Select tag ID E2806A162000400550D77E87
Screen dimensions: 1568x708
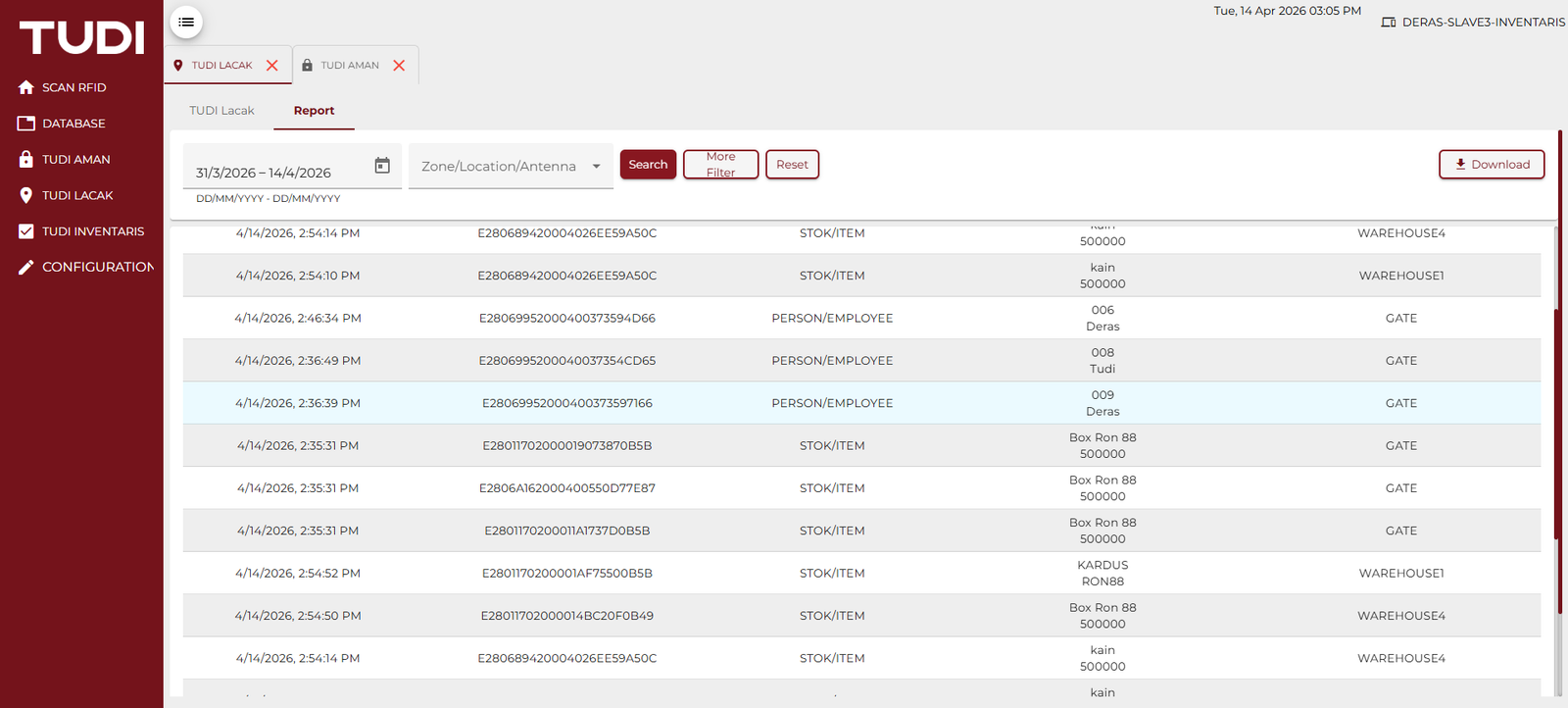[567, 488]
